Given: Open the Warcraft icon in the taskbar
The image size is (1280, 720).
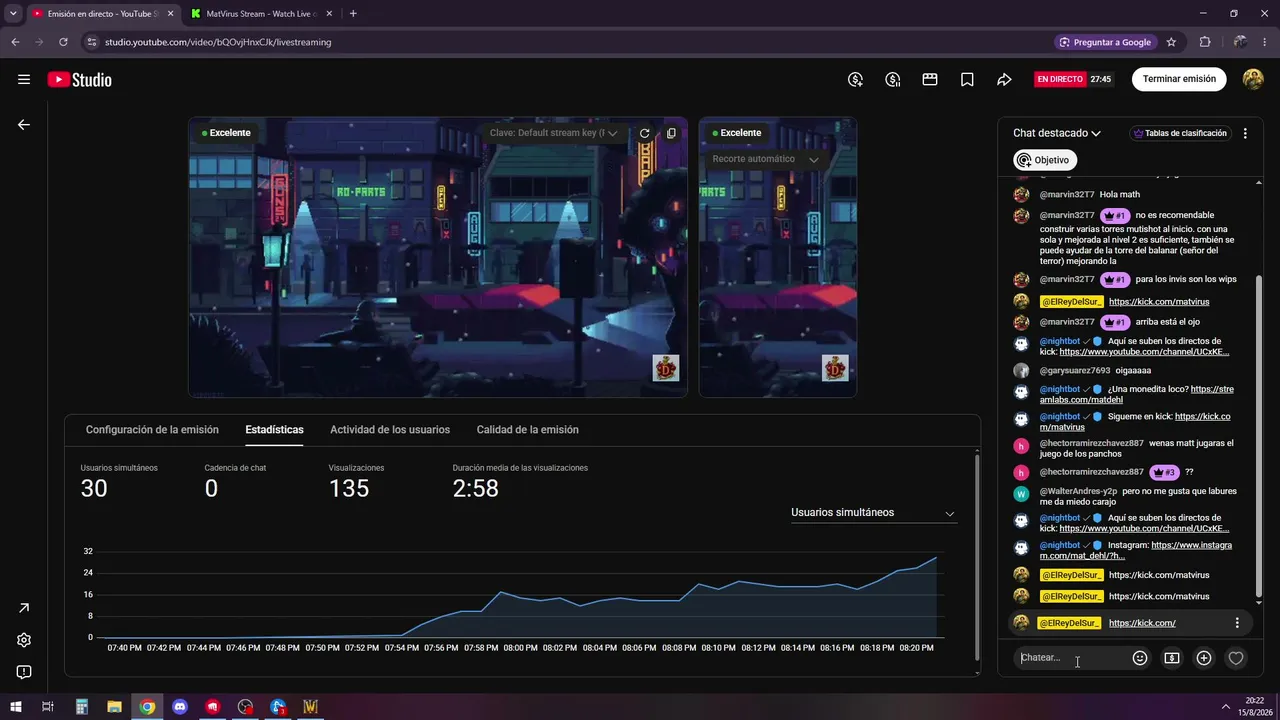Looking at the screenshot, I should point(311,707).
